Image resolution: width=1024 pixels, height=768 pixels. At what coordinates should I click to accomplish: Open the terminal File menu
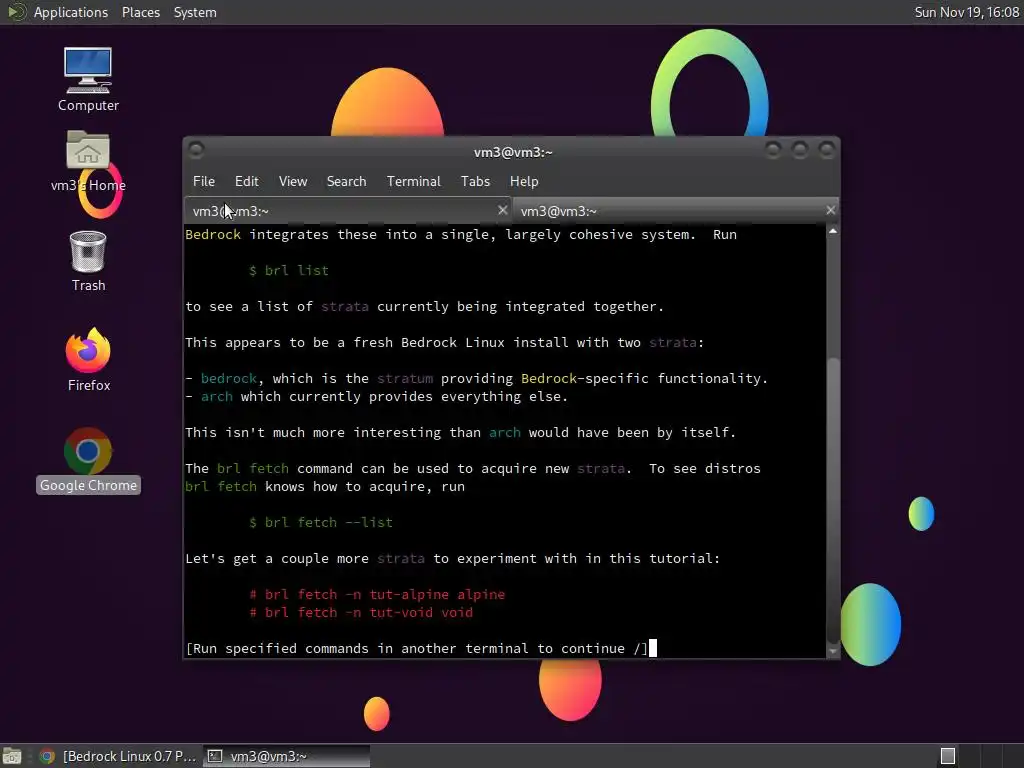point(204,182)
